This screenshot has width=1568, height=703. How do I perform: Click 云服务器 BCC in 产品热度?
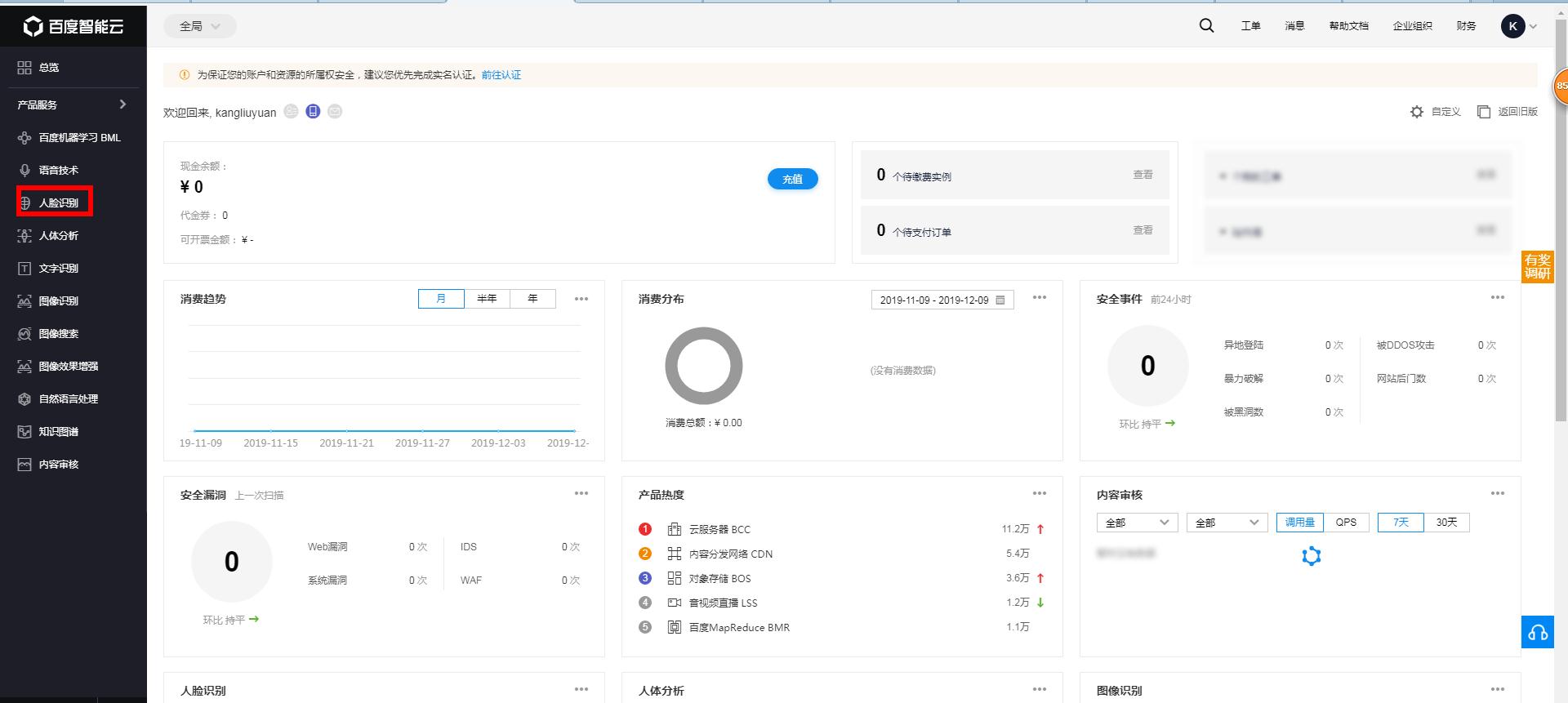coord(719,529)
